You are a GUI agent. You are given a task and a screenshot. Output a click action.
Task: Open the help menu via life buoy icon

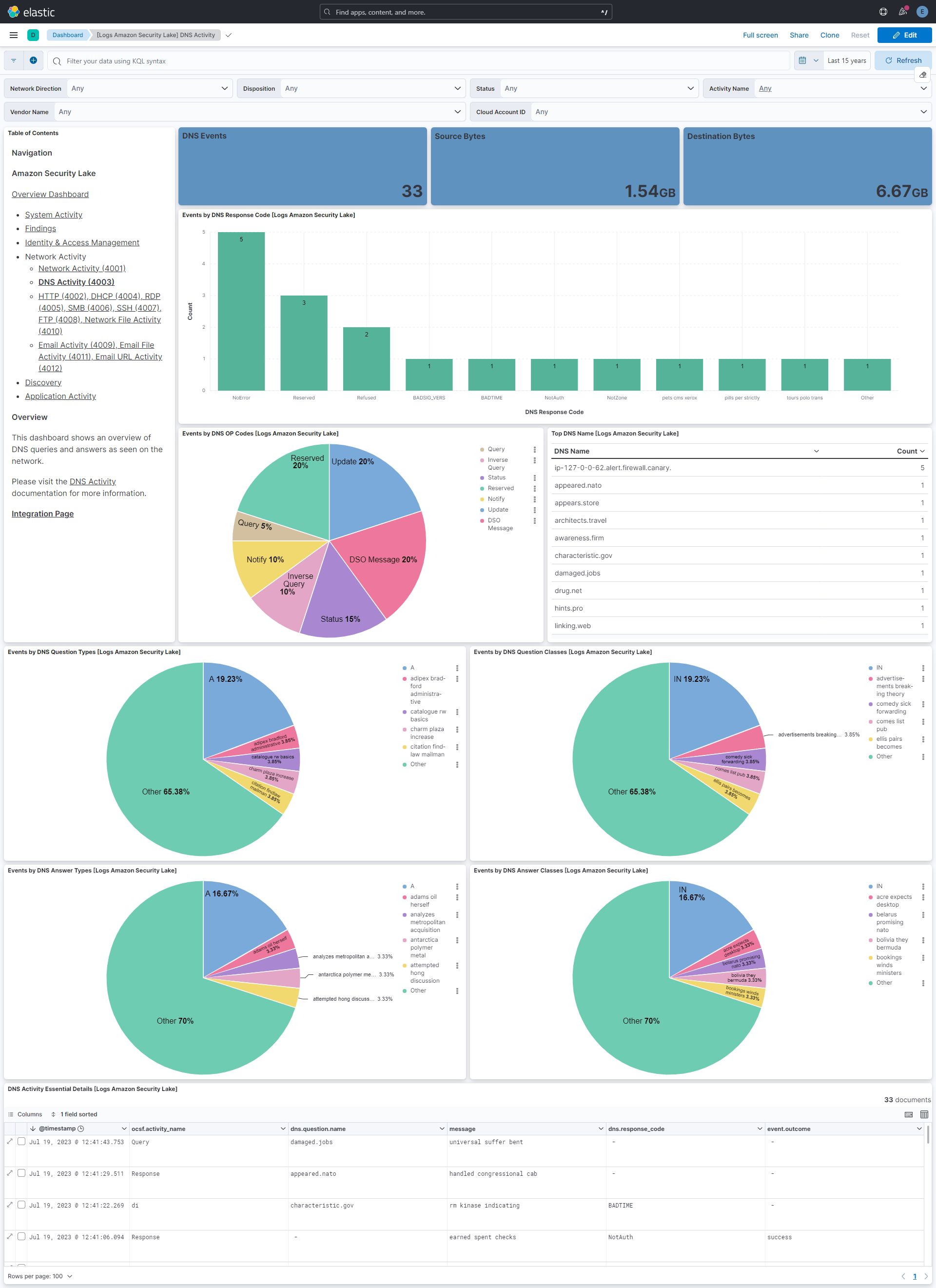point(883,11)
